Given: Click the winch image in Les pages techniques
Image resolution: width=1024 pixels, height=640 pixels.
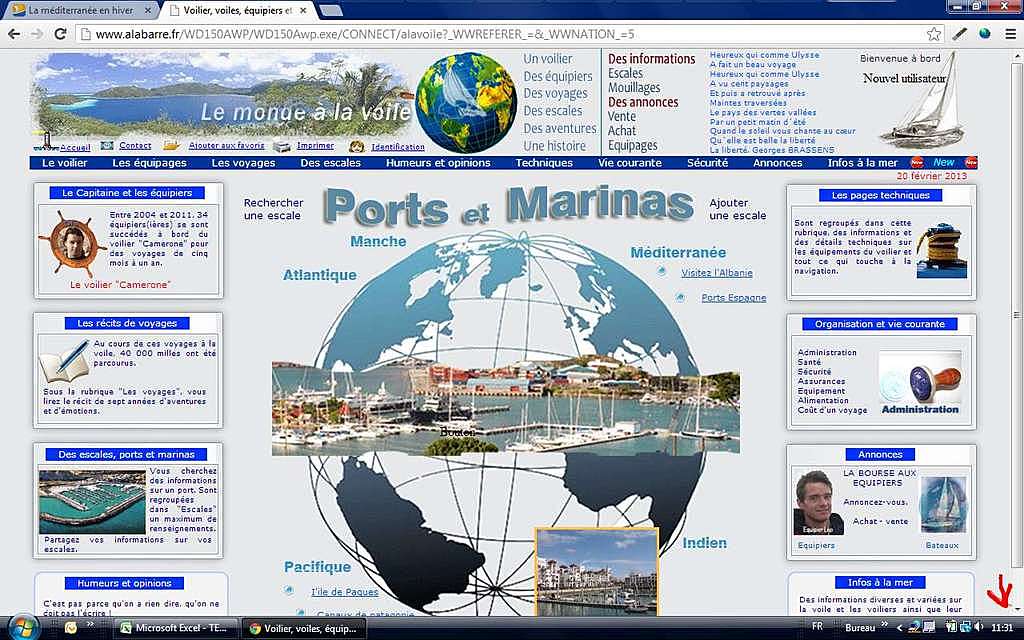Looking at the screenshot, I should pos(942,251).
